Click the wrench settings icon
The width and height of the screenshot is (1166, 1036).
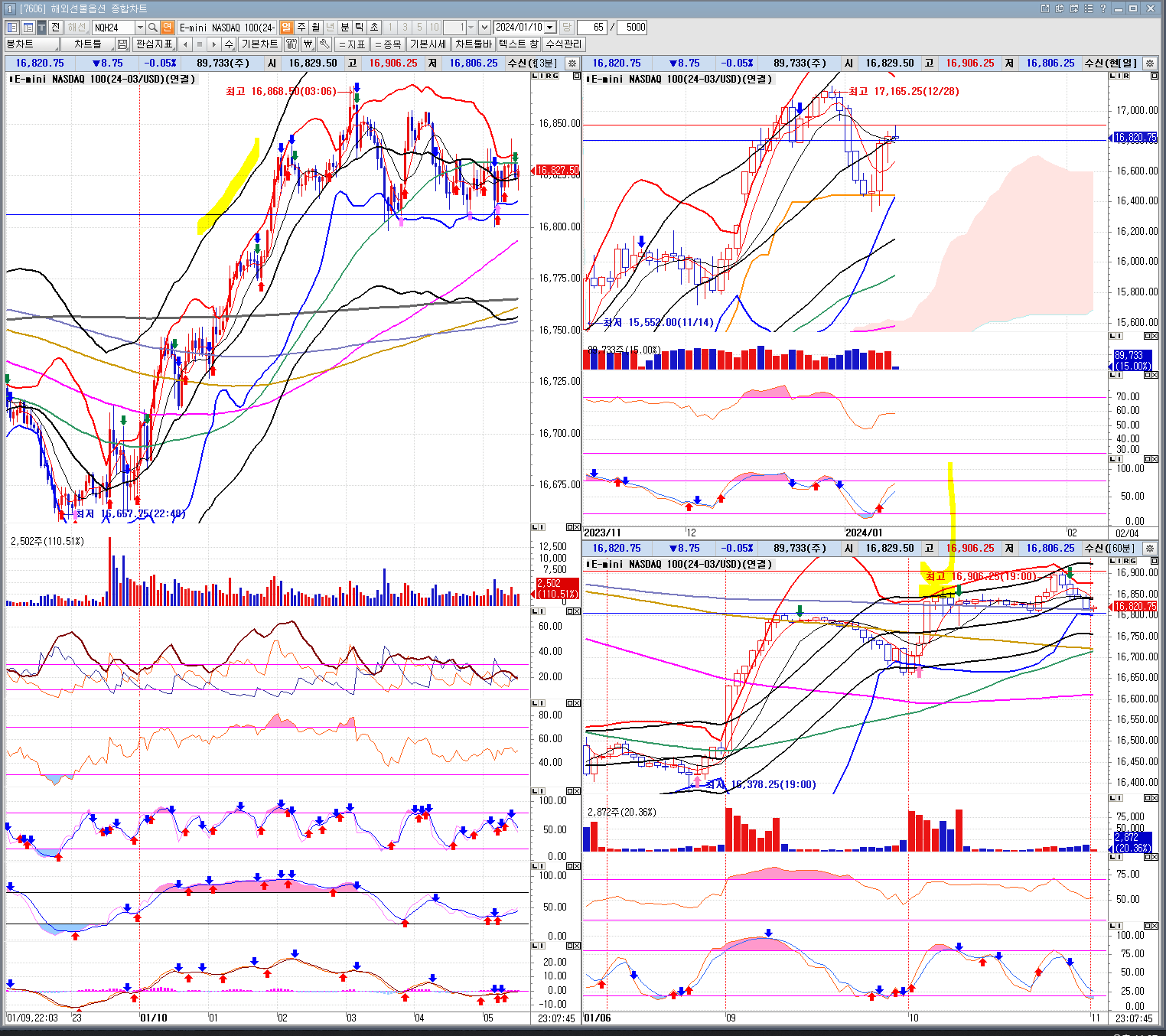tap(324, 44)
